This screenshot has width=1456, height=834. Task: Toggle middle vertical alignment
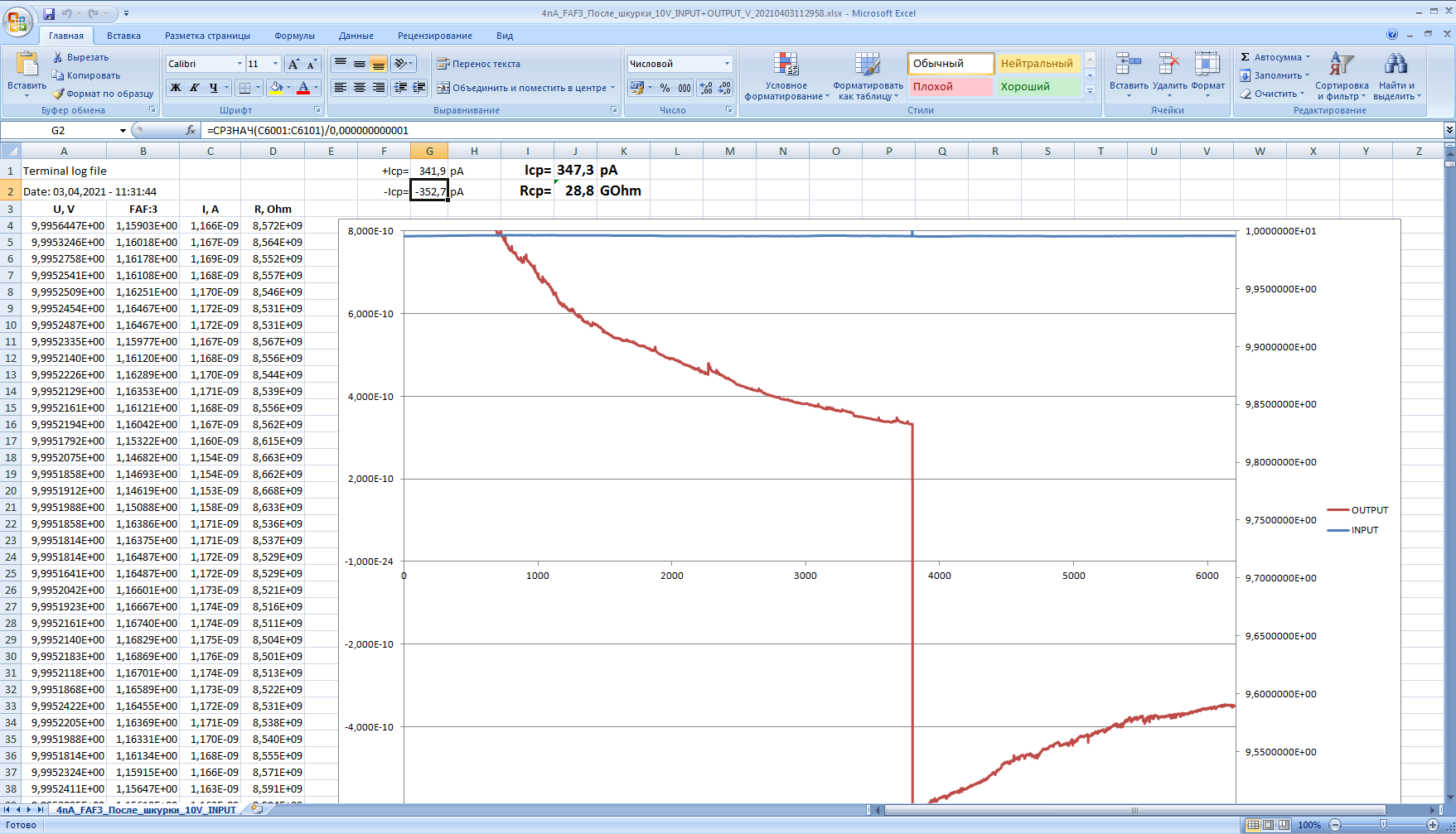(x=360, y=64)
